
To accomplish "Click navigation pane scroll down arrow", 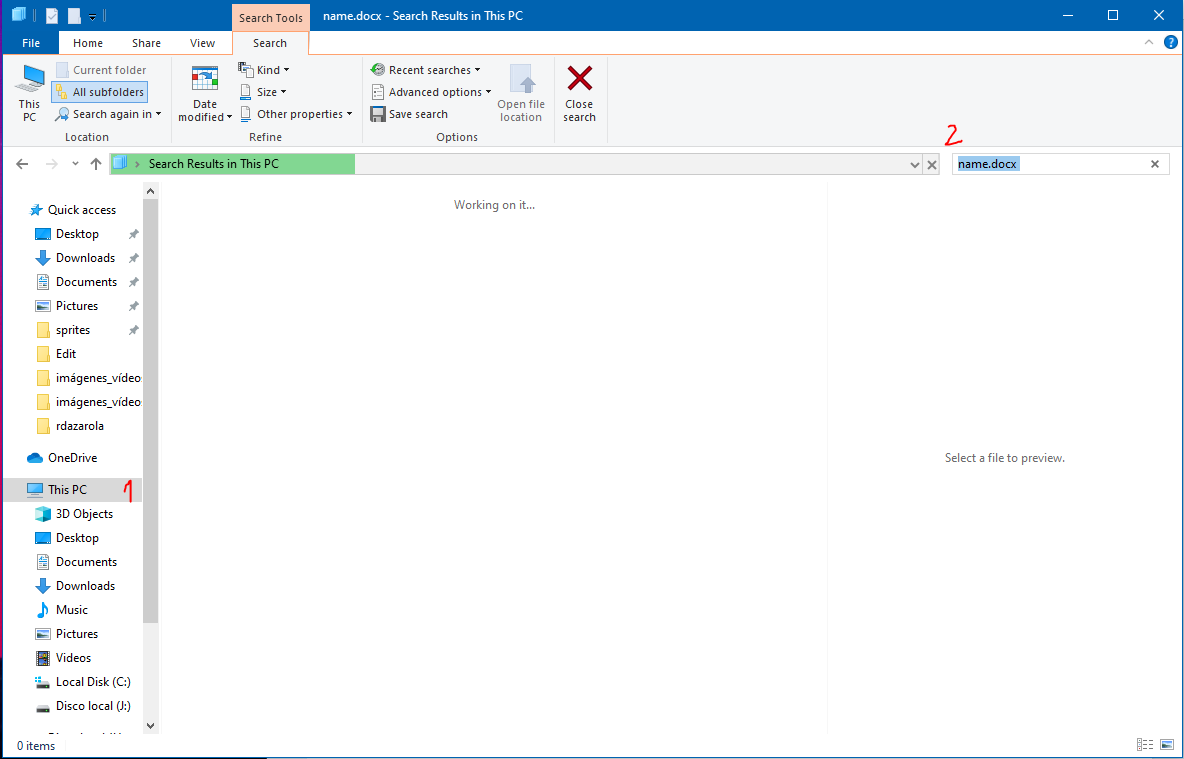I will 150,726.
